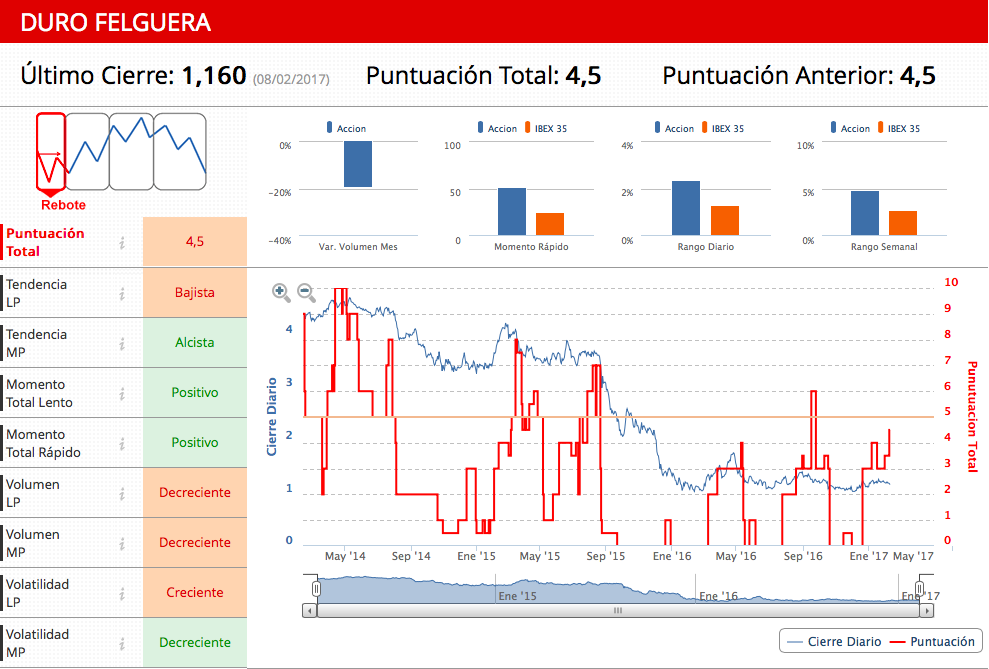Open info icon for Tendencia MP row
Screen dimensions: 989x669
point(122,343)
